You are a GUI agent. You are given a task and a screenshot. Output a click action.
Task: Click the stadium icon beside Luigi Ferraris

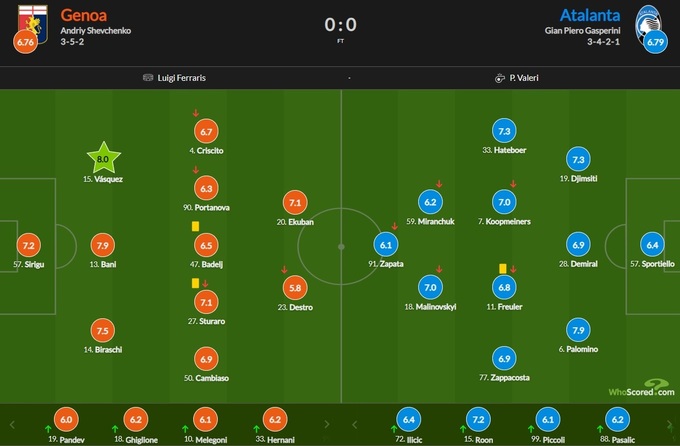(x=148, y=77)
